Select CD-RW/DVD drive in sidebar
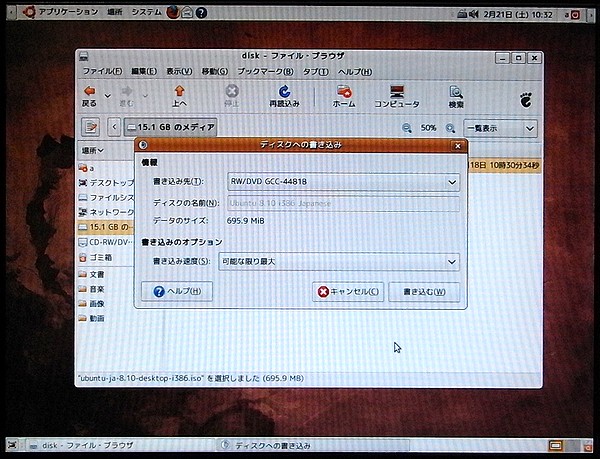 pos(106,242)
